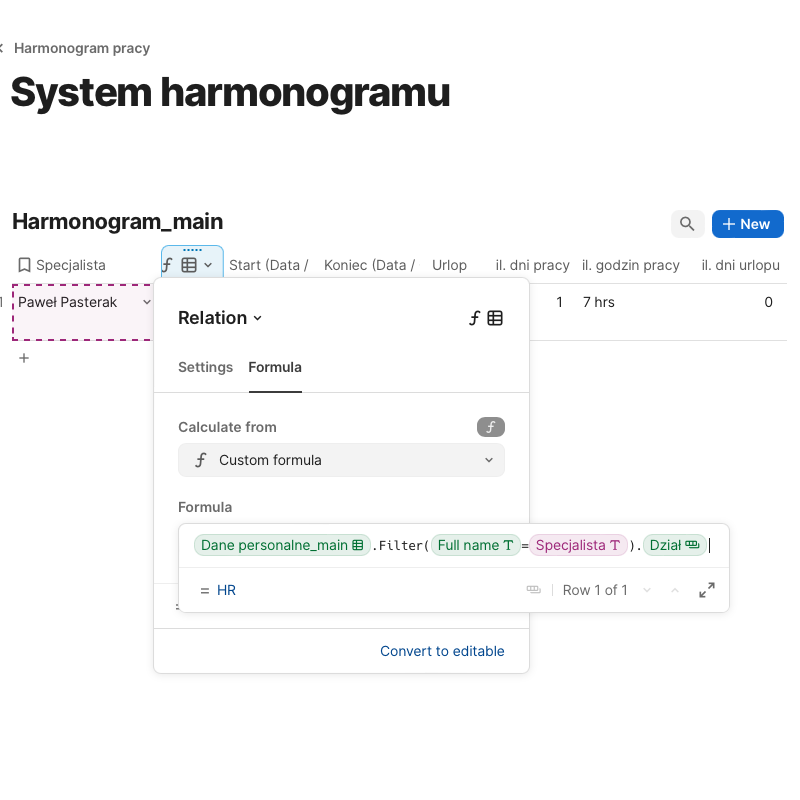Click the search magnifier icon
Viewport: 800px width, 800px height.
[x=687, y=224]
